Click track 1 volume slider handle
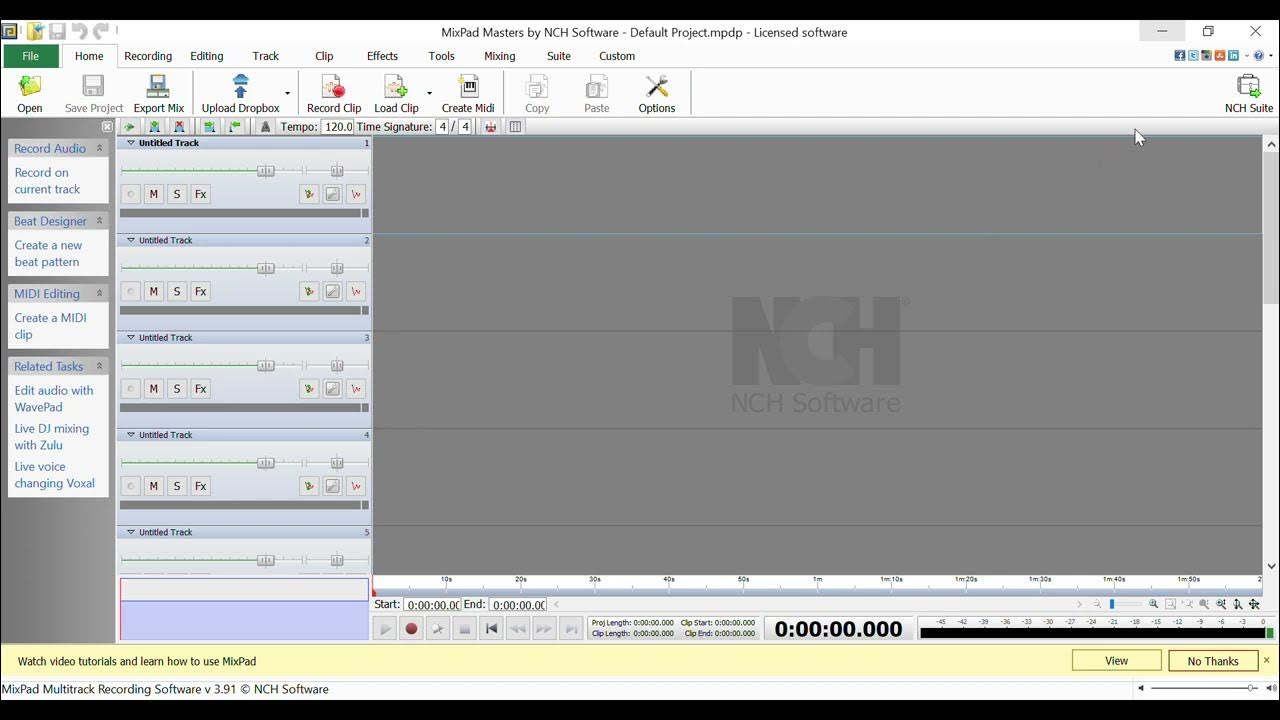Screen dimensions: 1280x720 [x=265, y=171]
